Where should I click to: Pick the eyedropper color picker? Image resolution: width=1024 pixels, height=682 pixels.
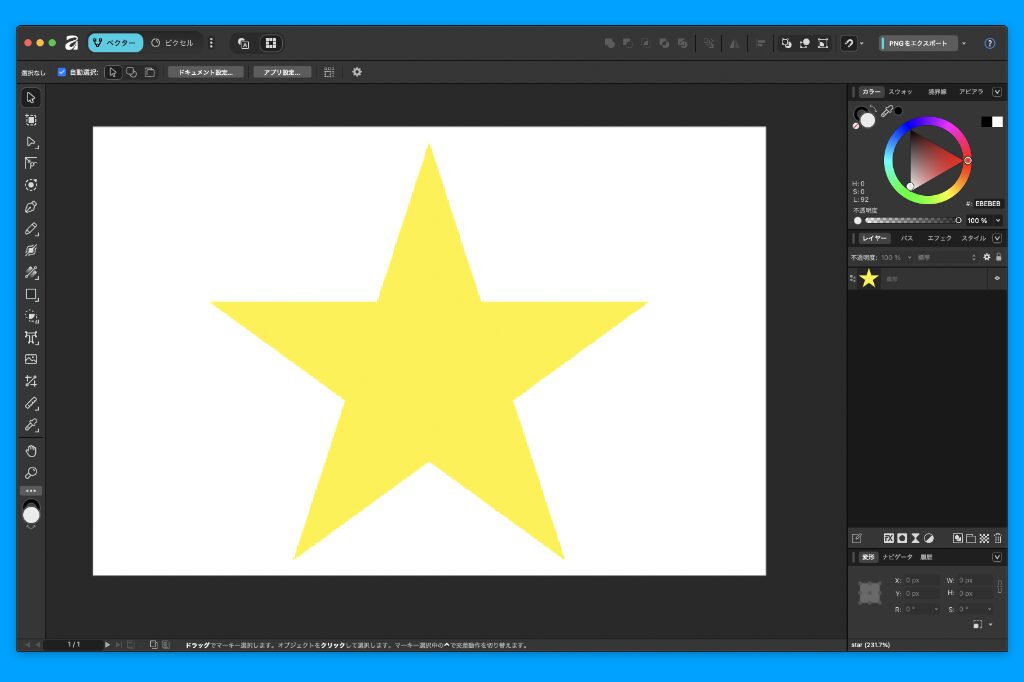point(886,112)
